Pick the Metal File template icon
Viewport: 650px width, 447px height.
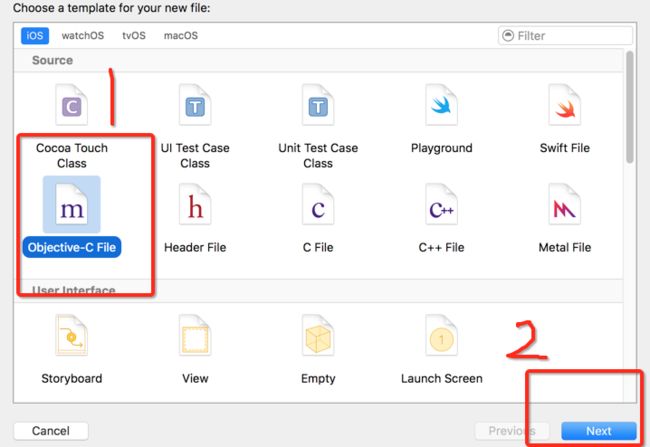coord(565,204)
